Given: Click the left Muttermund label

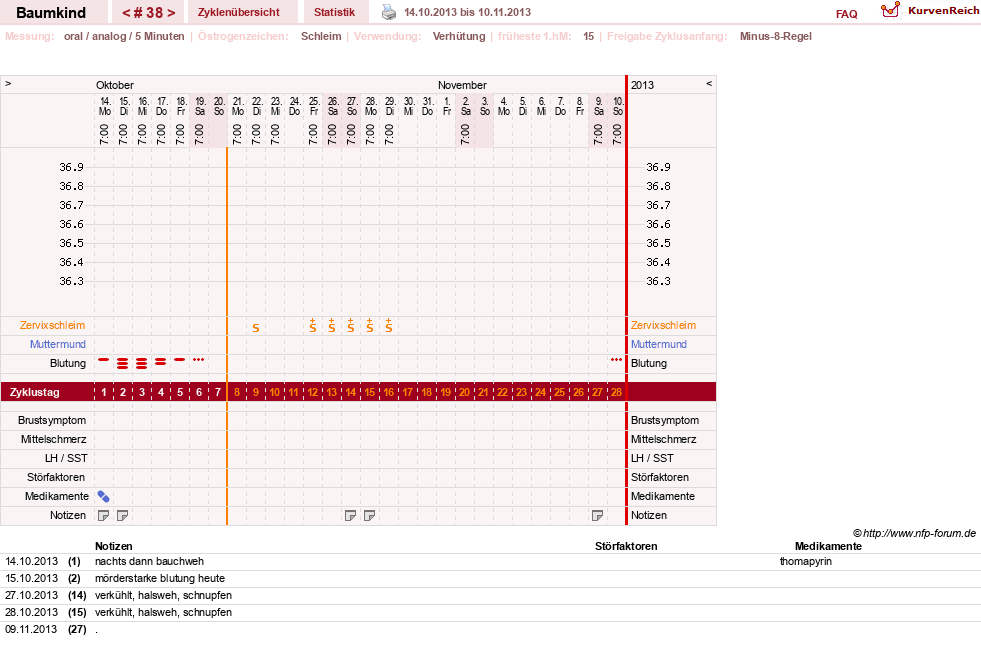Looking at the screenshot, I should 58,344.
